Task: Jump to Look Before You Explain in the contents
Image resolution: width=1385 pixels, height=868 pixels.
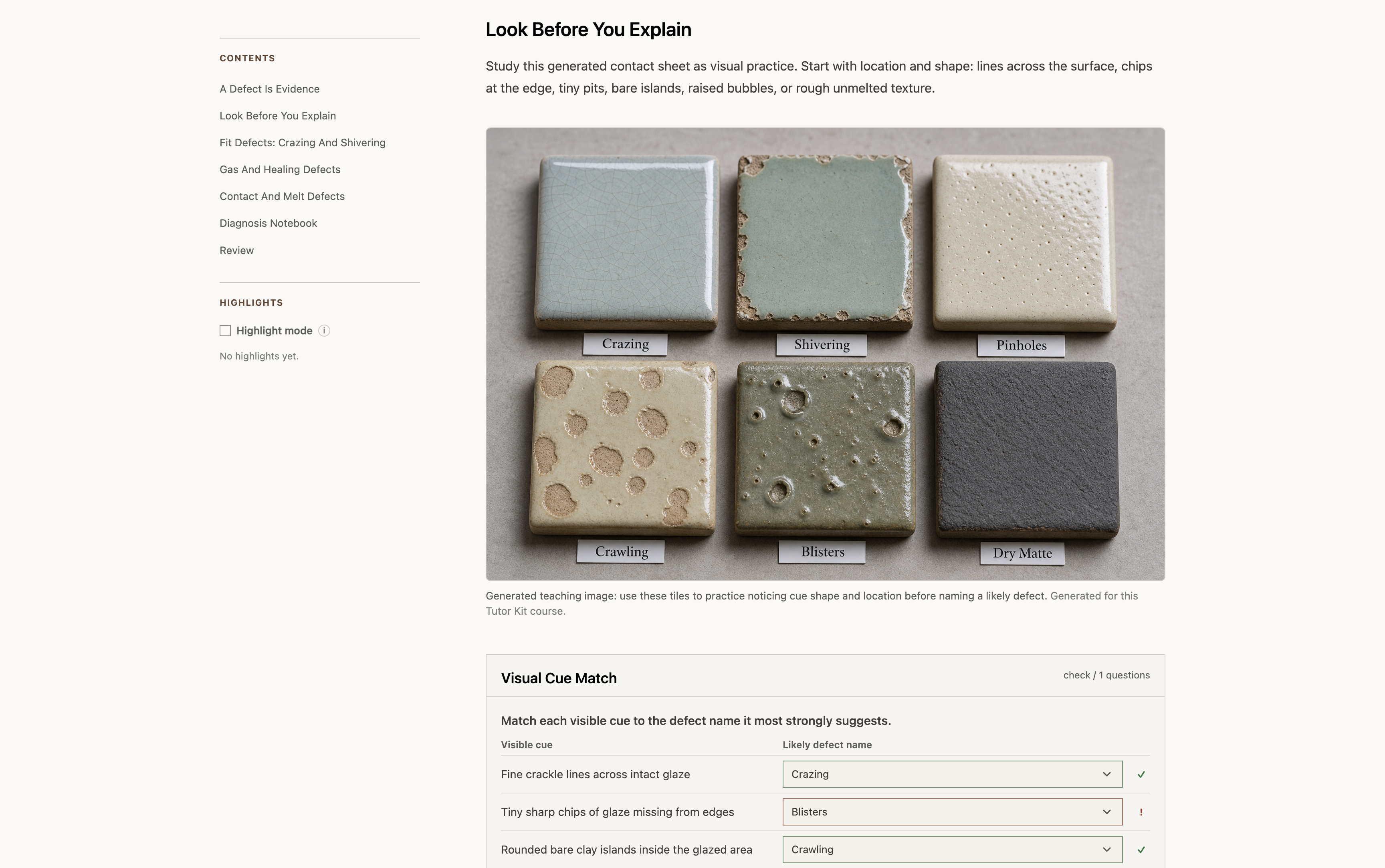Action: click(277, 116)
